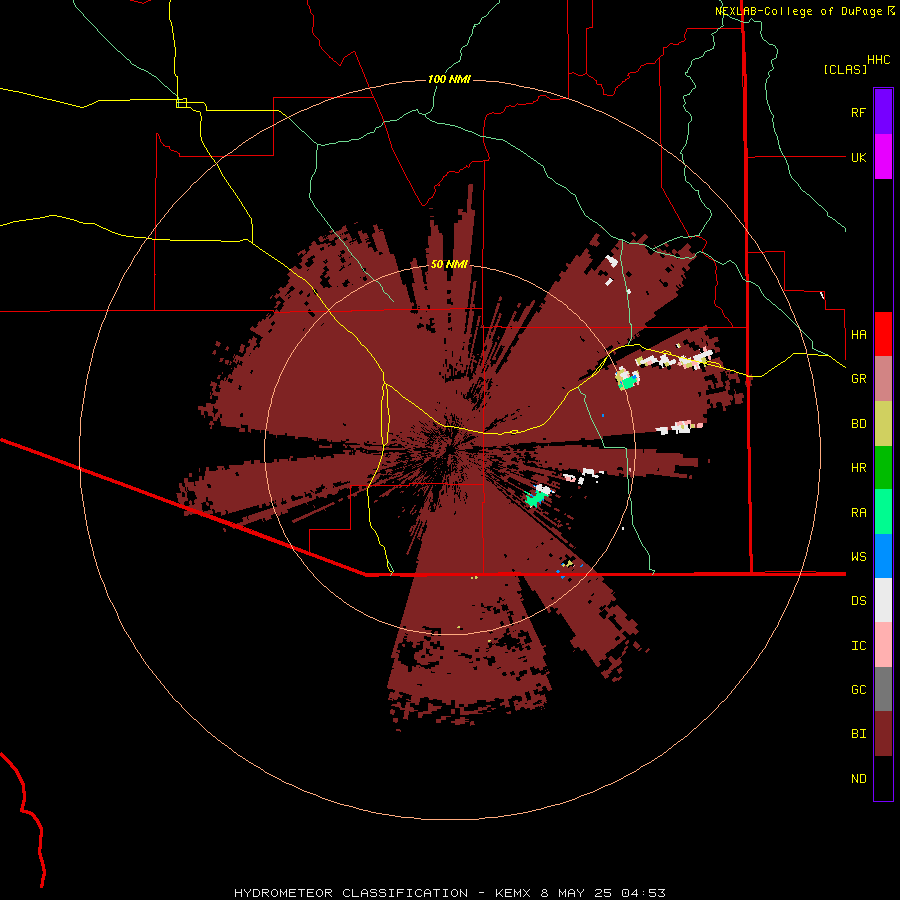Select the GR salmon legend swatch
Viewport: 900px width, 900px height.
(x=883, y=379)
